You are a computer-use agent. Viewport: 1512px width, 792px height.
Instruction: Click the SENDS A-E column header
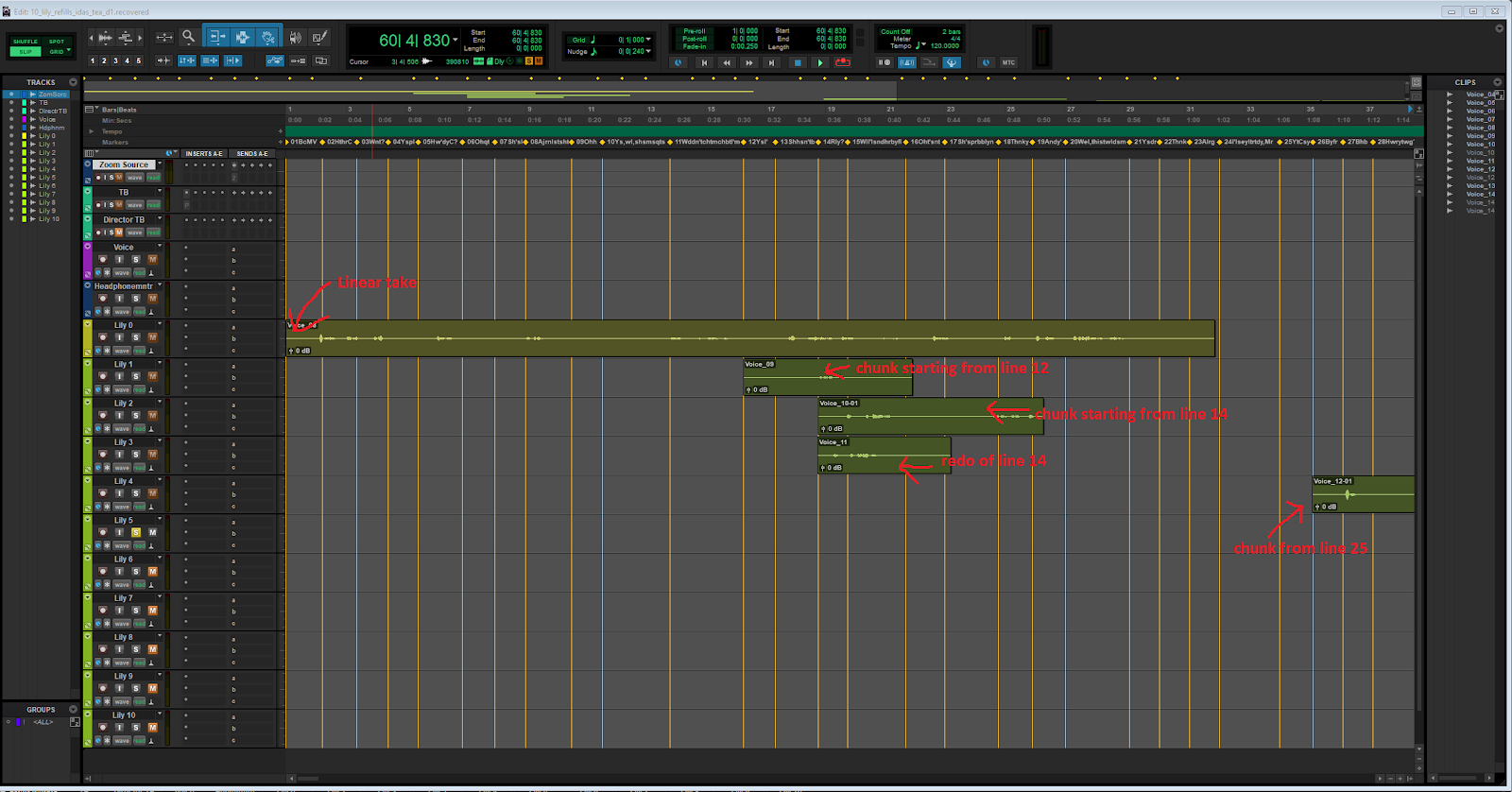(x=252, y=153)
